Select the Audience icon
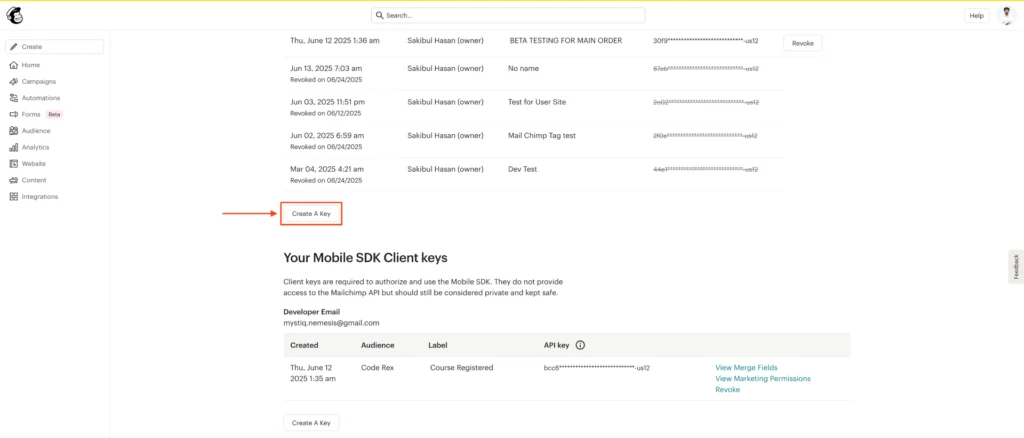The width and height of the screenshot is (1024, 438). (x=14, y=131)
